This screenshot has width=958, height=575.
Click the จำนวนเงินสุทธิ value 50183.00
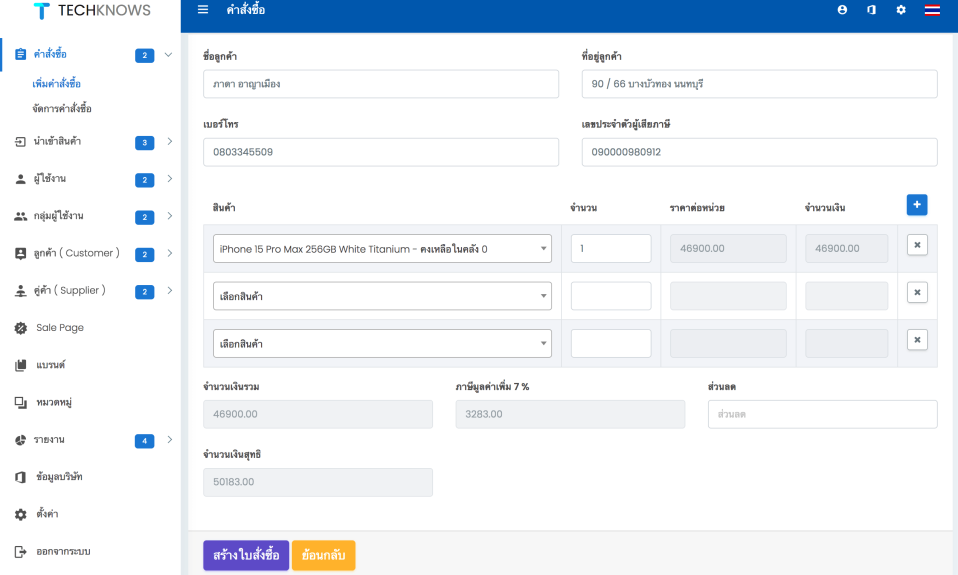318,482
